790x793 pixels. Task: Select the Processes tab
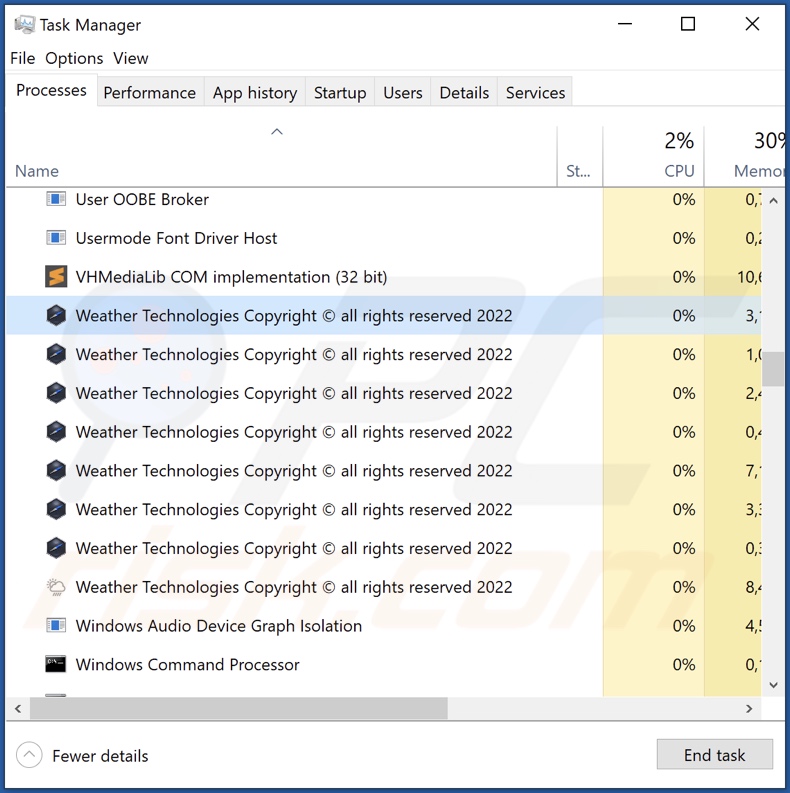tap(51, 90)
